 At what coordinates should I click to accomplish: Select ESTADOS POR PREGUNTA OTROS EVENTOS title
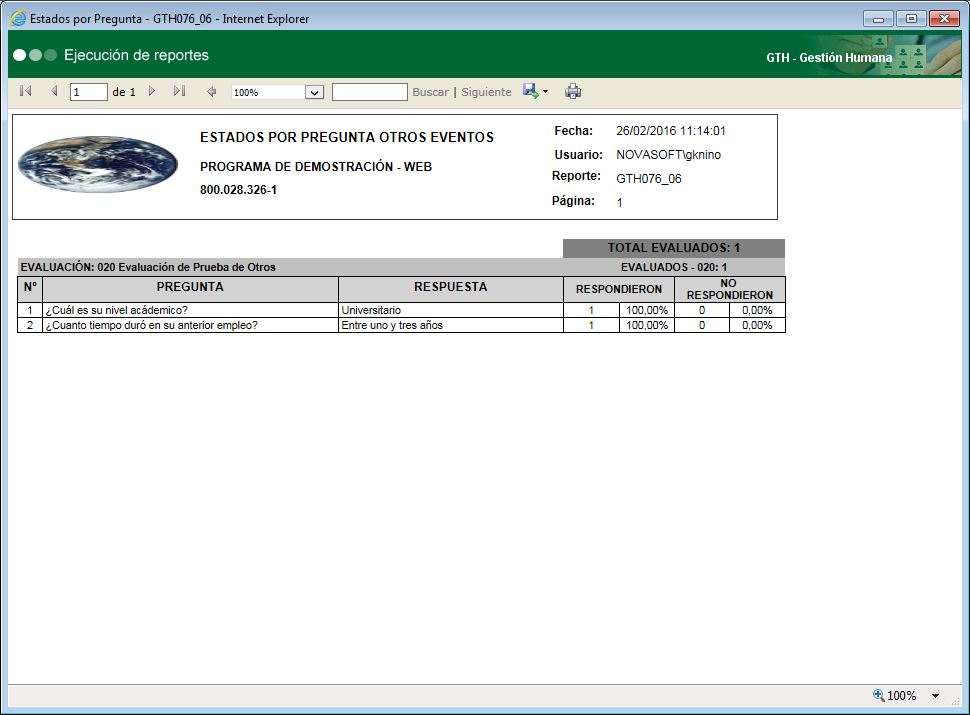click(346, 137)
